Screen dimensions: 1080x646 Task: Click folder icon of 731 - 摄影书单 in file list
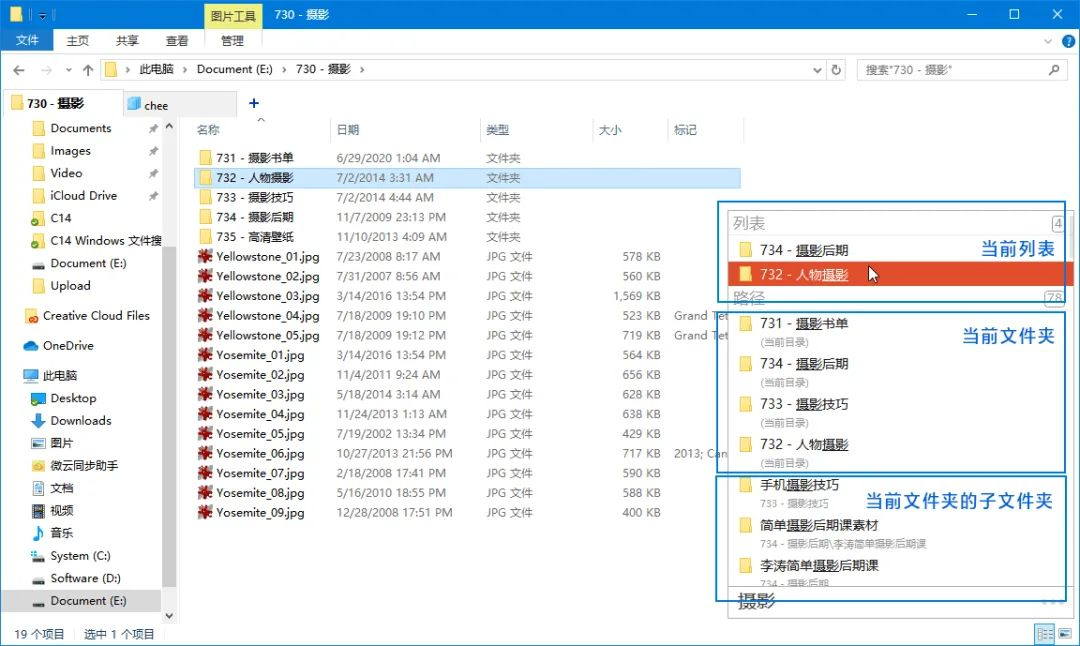tap(205, 158)
